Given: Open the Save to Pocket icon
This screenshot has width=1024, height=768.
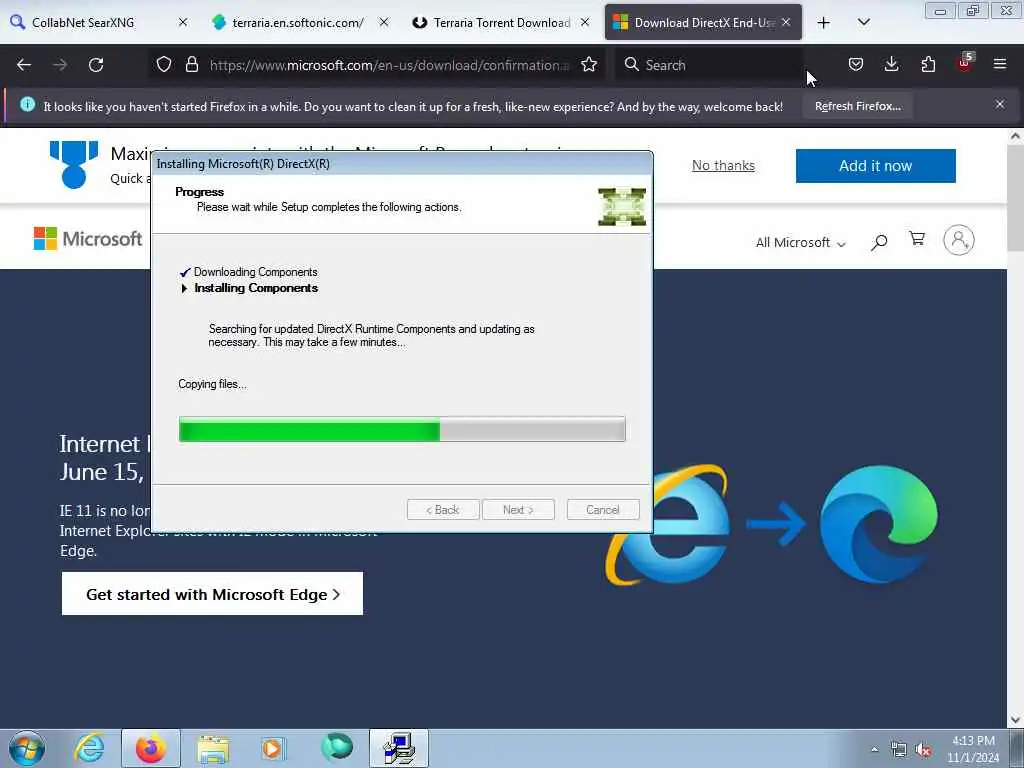Looking at the screenshot, I should tap(856, 64).
